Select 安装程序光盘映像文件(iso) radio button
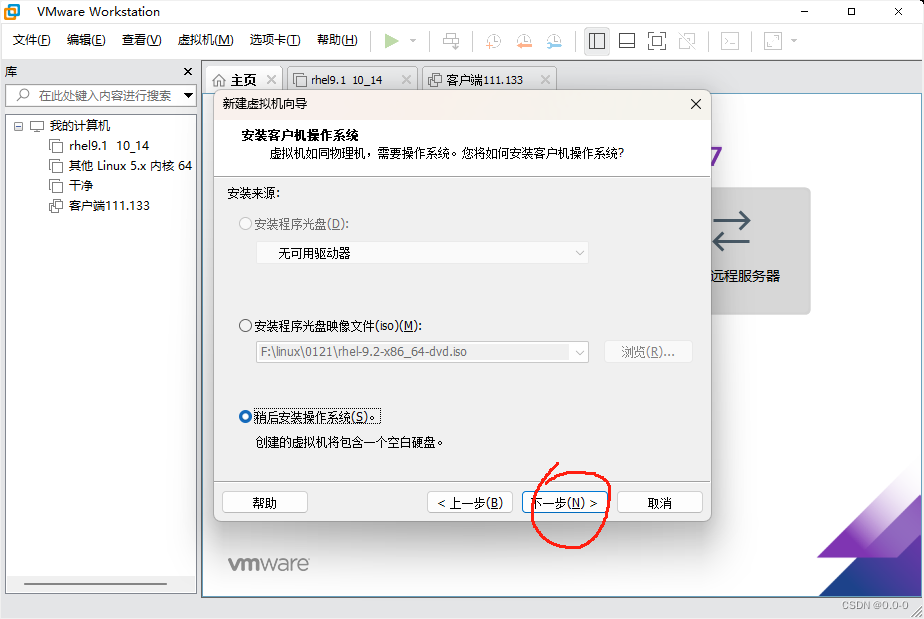The width and height of the screenshot is (924, 619). (245, 326)
